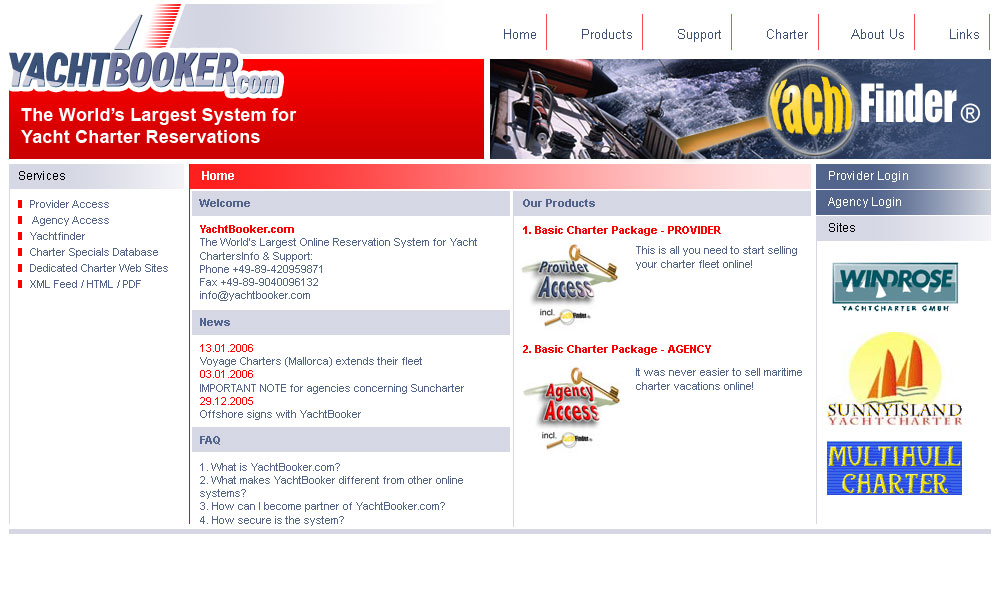Click the YachtFinder banner image
Screen dimensions: 1000x600
pos(740,108)
